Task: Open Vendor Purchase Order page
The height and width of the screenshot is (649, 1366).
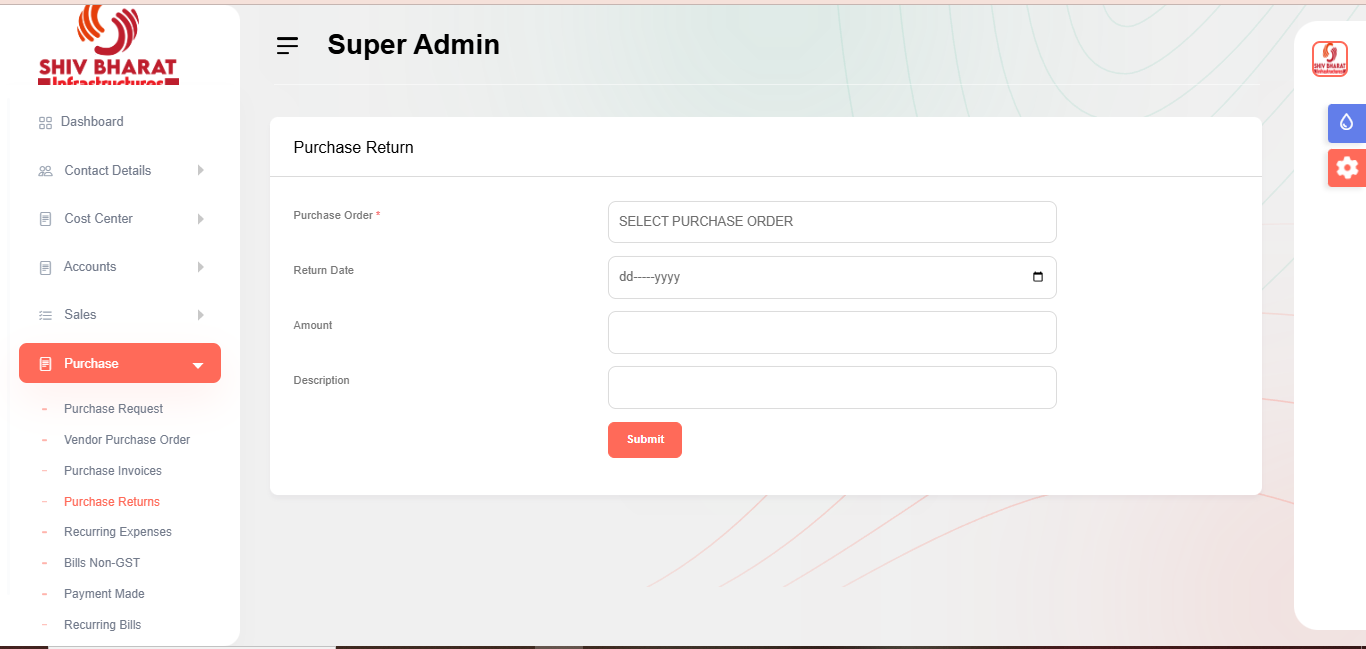Action: coord(127,440)
